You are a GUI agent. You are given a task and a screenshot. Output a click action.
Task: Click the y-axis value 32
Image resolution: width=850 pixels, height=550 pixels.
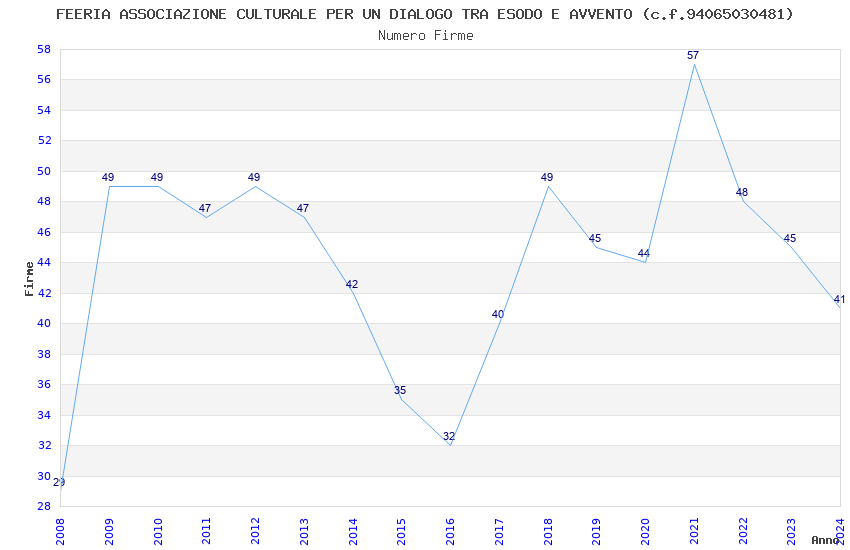pyautogui.click(x=44, y=445)
